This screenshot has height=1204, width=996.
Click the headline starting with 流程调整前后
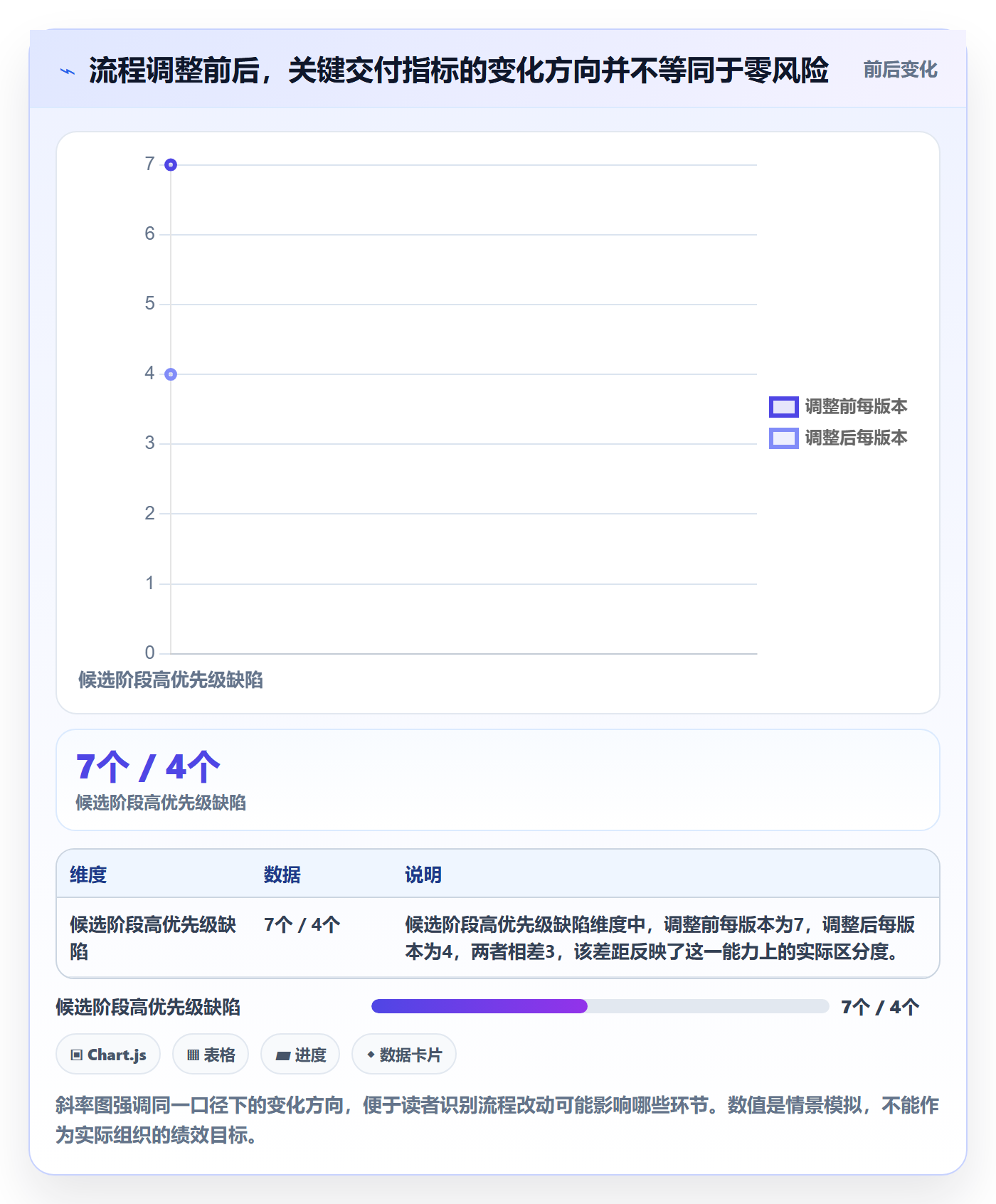[x=458, y=70]
